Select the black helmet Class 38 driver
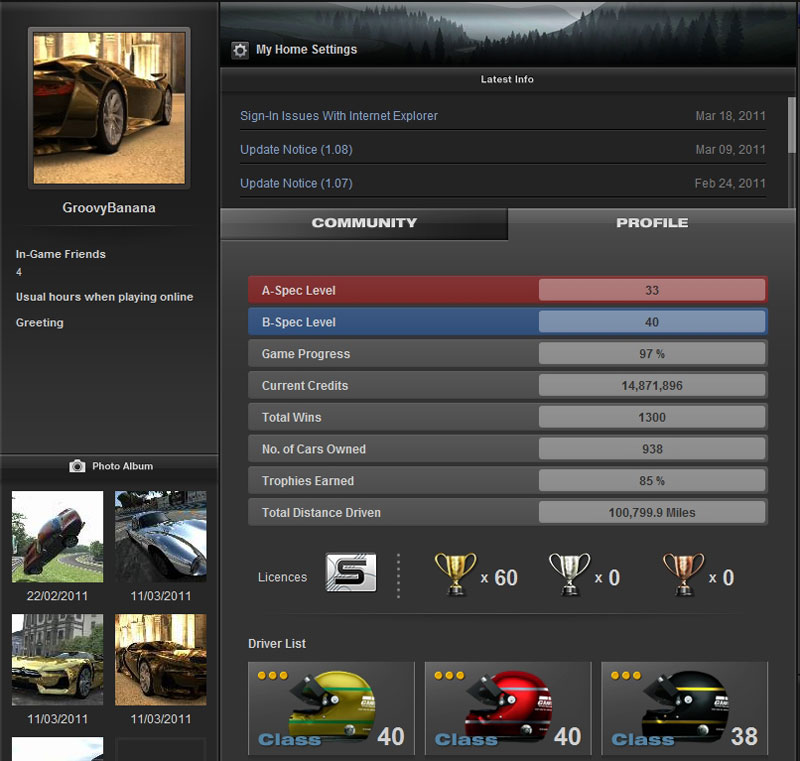This screenshot has height=761, width=800. click(684, 708)
